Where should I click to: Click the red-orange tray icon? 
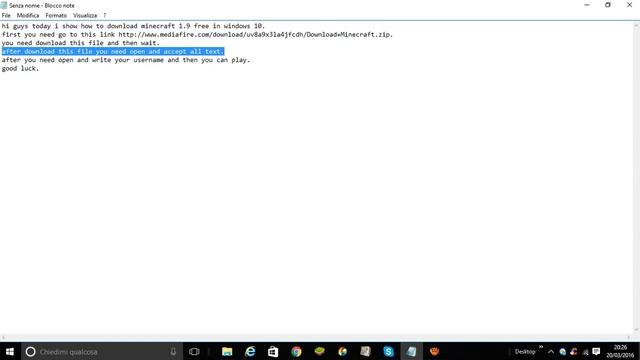(574, 351)
